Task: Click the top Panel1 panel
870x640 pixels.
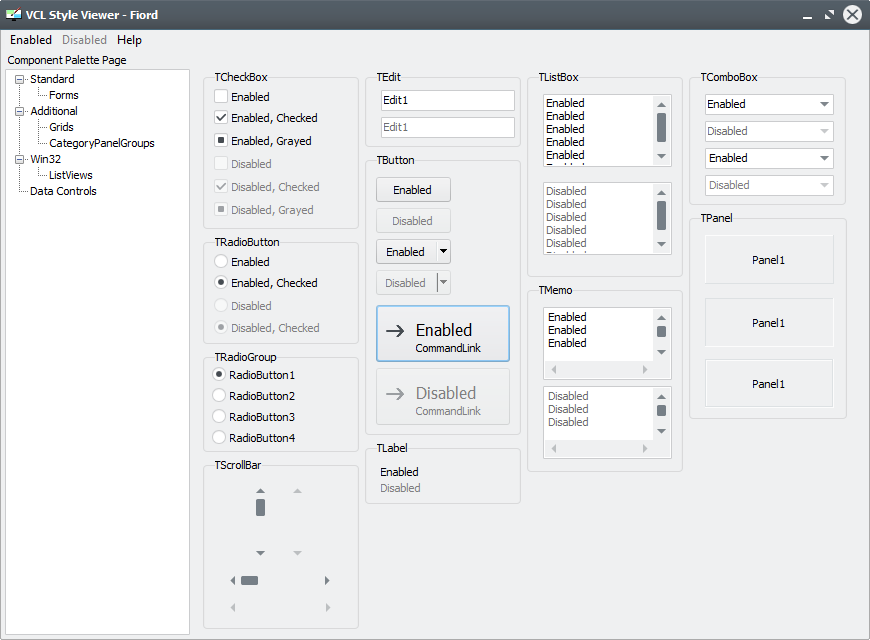Action: coord(769,260)
